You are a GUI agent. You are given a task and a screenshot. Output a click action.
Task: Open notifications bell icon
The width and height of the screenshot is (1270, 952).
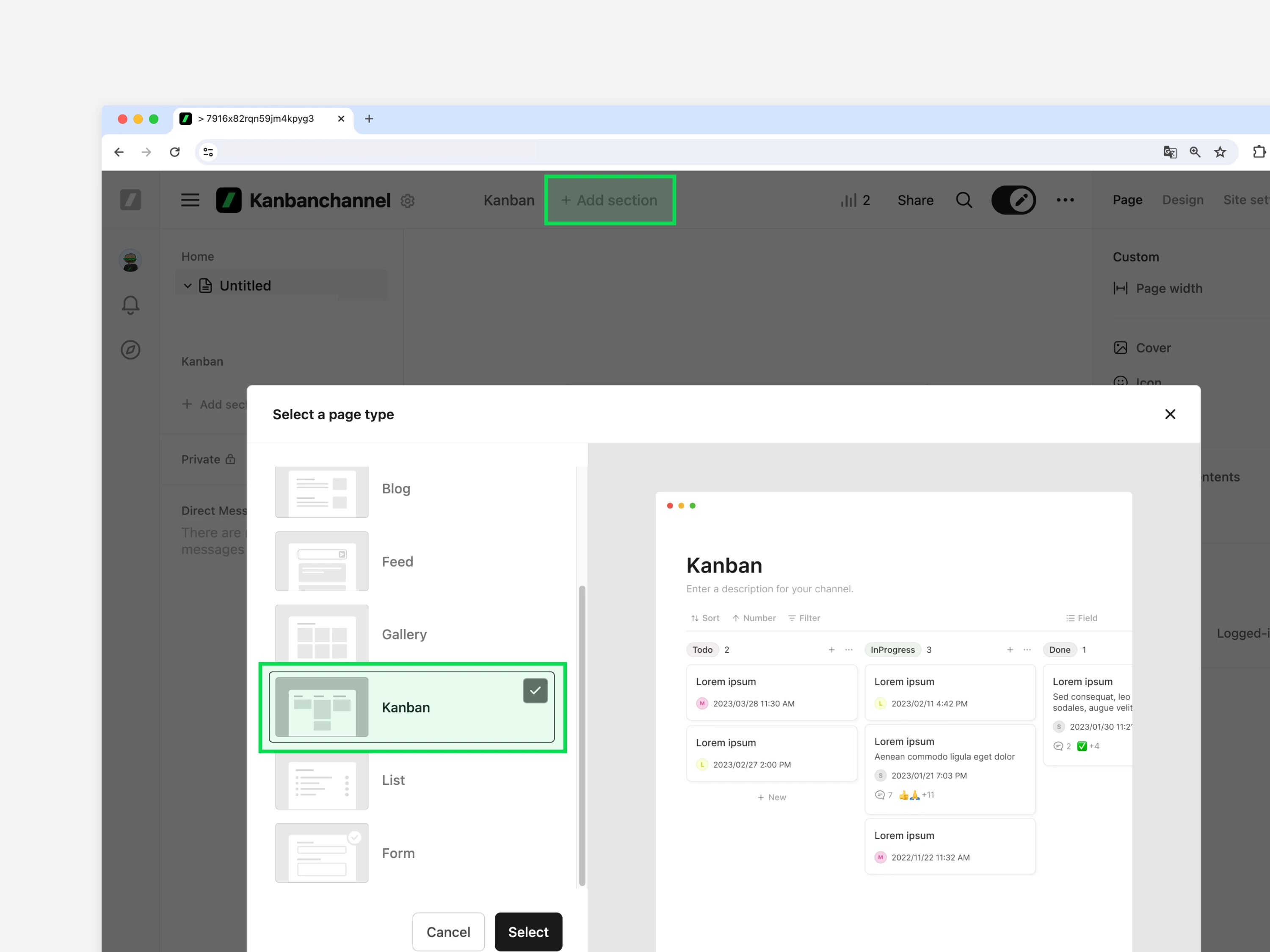(x=130, y=305)
